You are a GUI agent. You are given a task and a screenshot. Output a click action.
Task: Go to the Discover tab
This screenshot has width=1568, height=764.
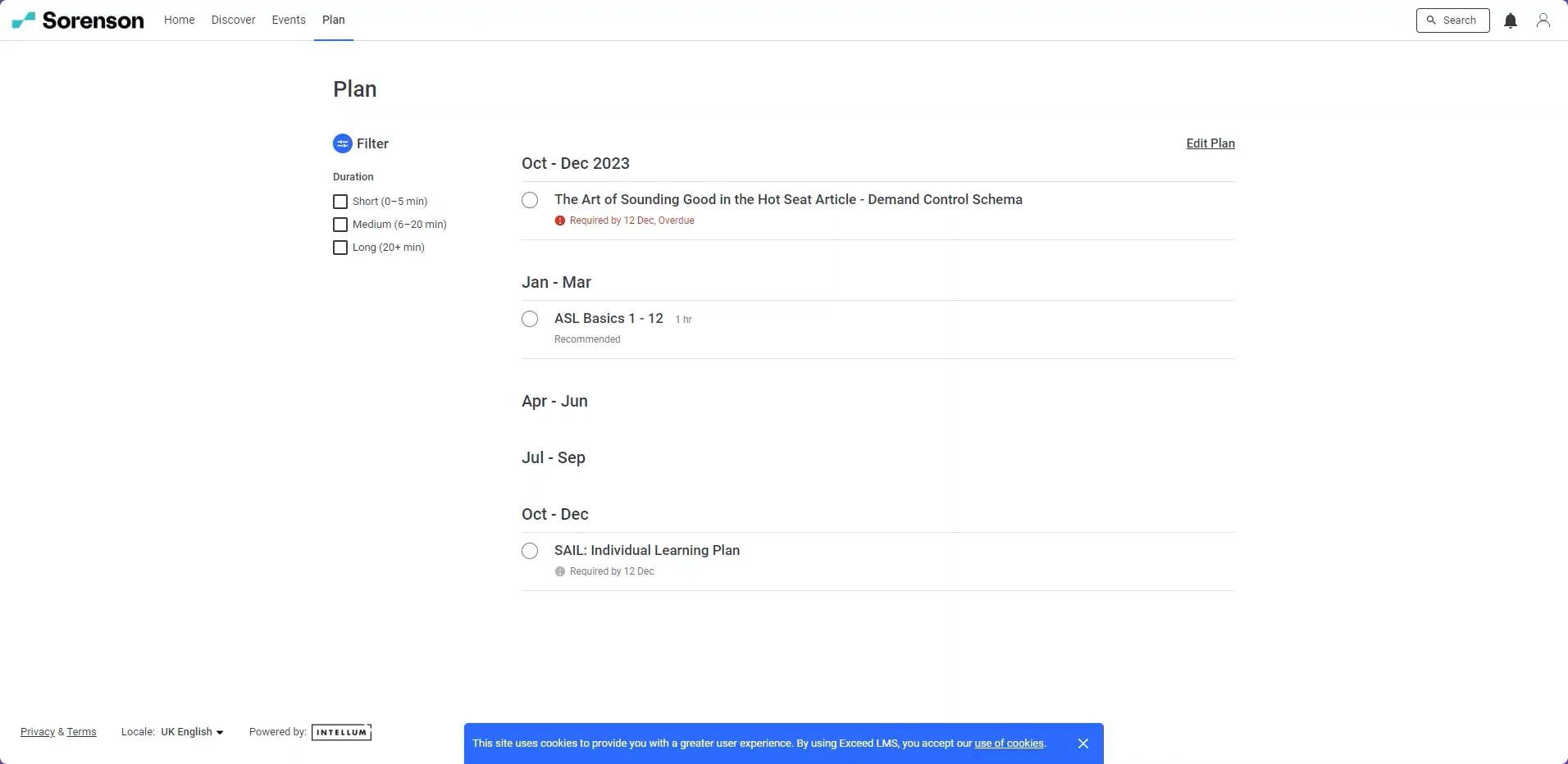click(x=233, y=20)
